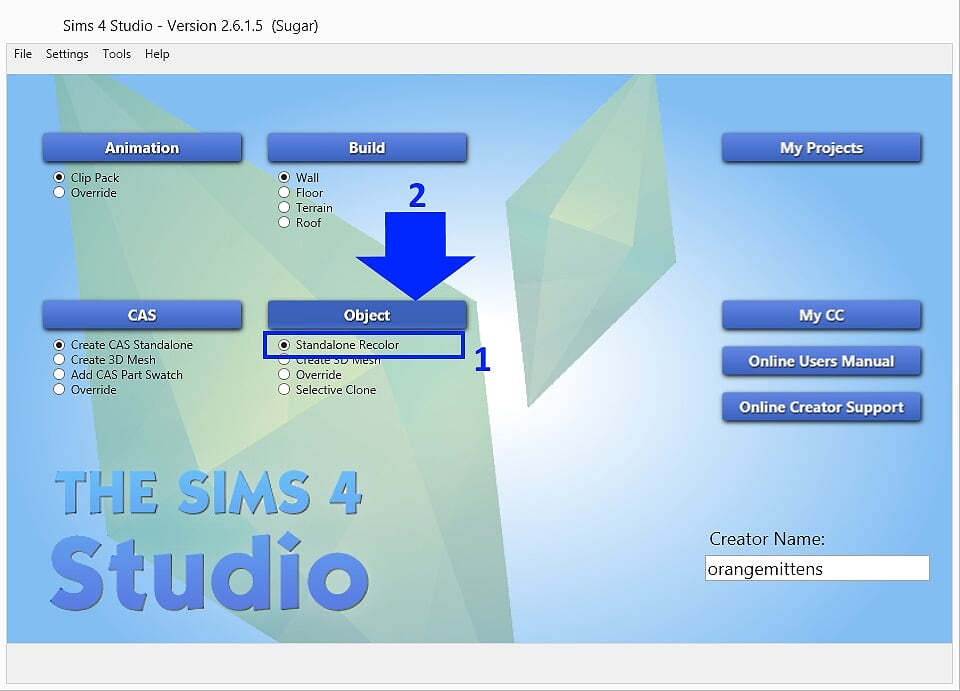Open My Projects
This screenshot has height=691, width=960.
pos(822,148)
